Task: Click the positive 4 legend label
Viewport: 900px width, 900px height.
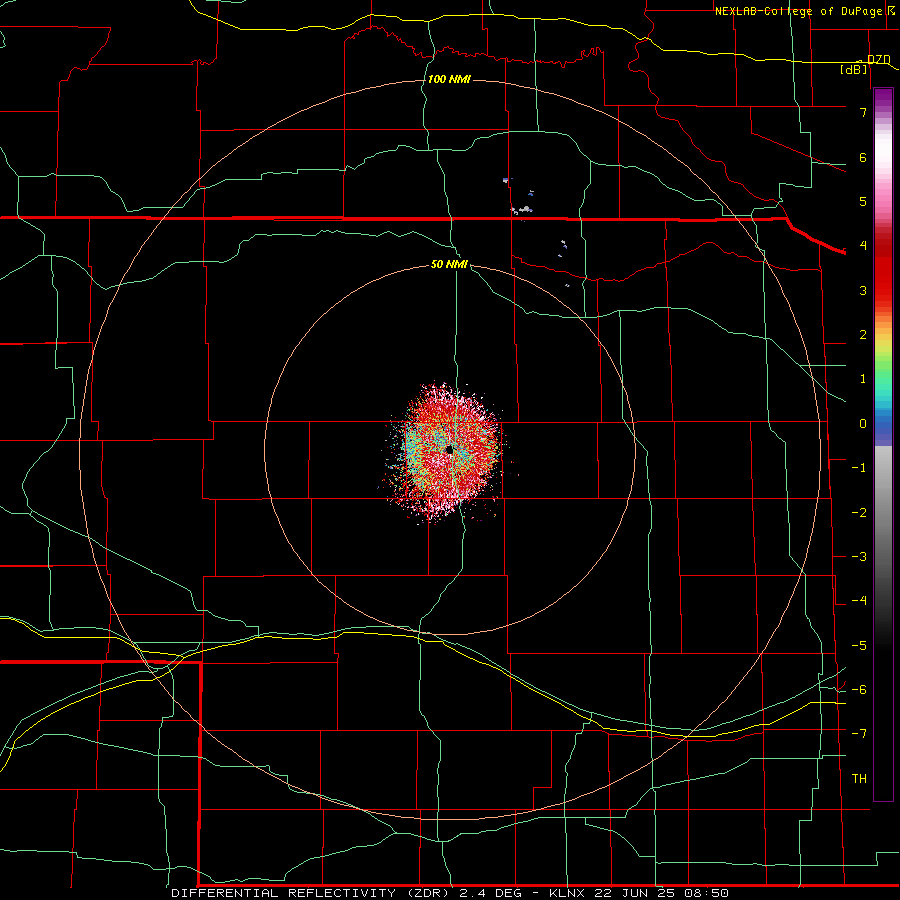Action: click(x=863, y=246)
